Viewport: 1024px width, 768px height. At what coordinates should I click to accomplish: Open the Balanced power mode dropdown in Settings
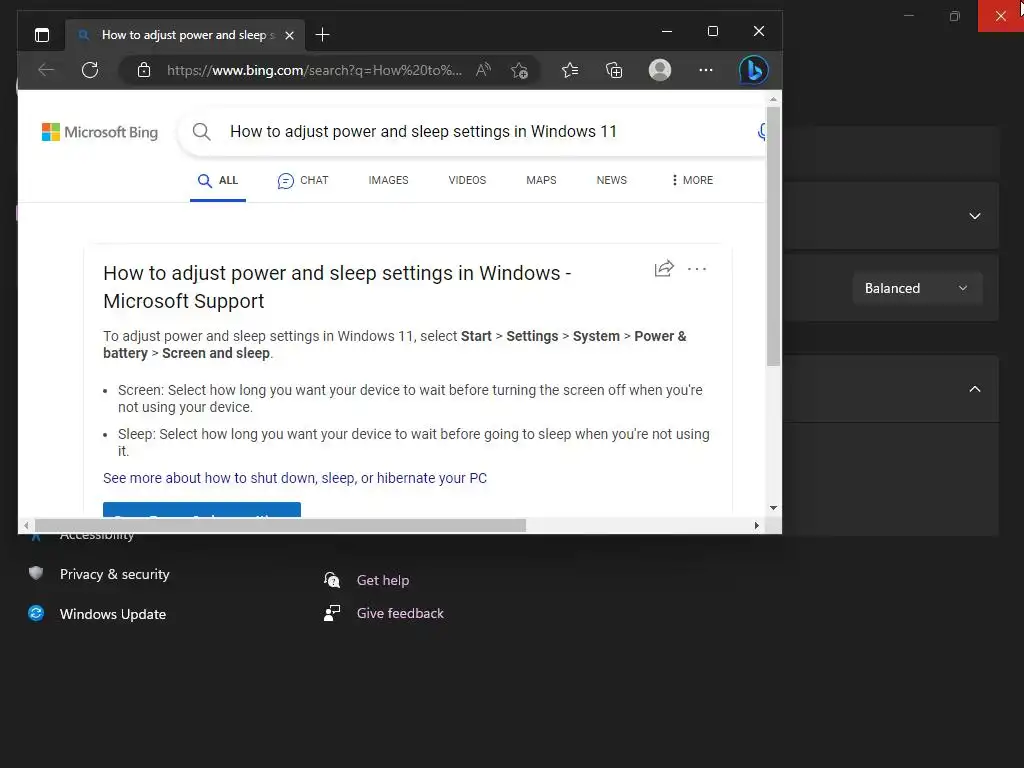click(x=917, y=288)
